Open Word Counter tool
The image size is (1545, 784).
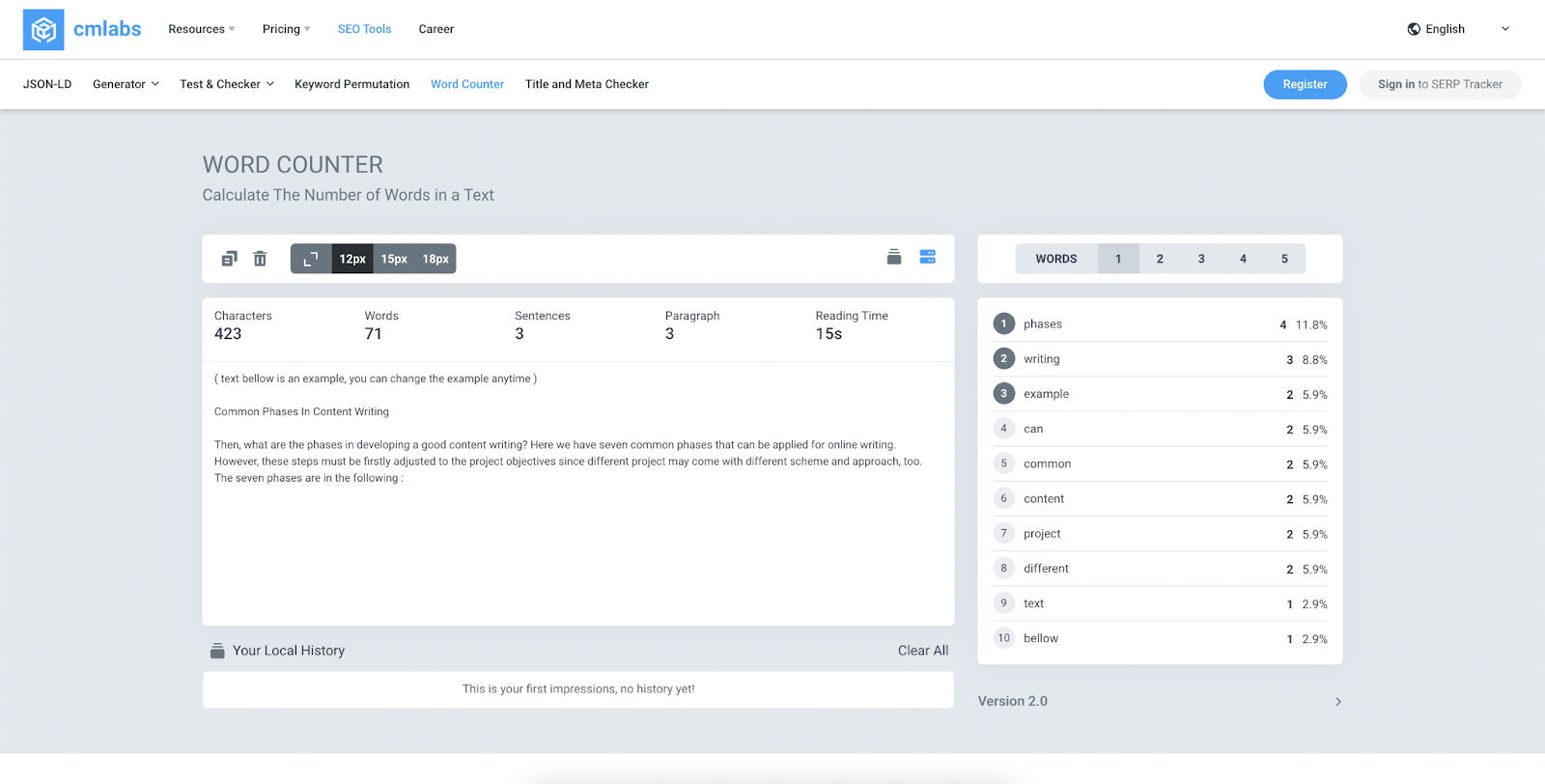(x=467, y=84)
